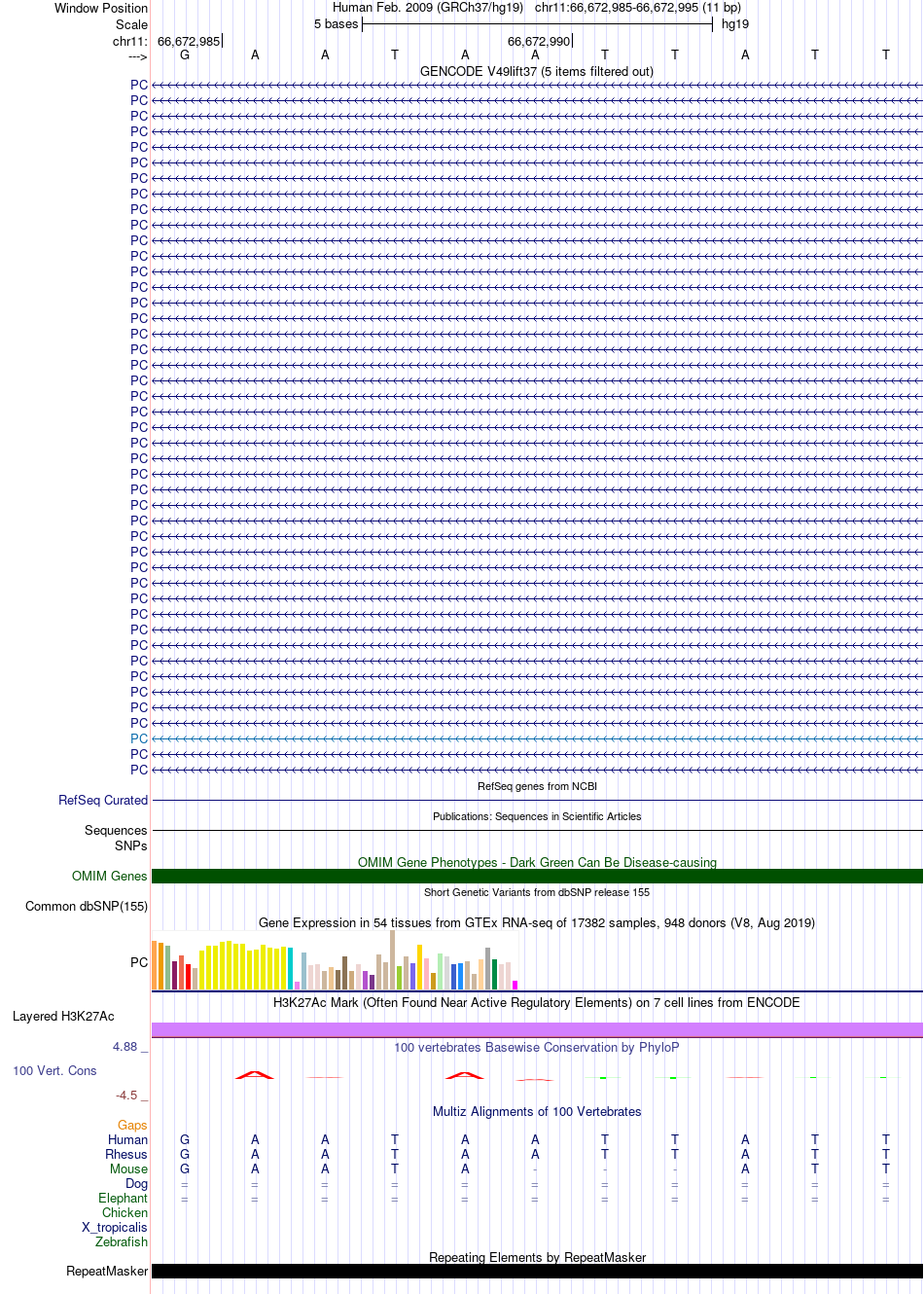
Task: Click the RepeatMasker track label
Action: point(107,1271)
